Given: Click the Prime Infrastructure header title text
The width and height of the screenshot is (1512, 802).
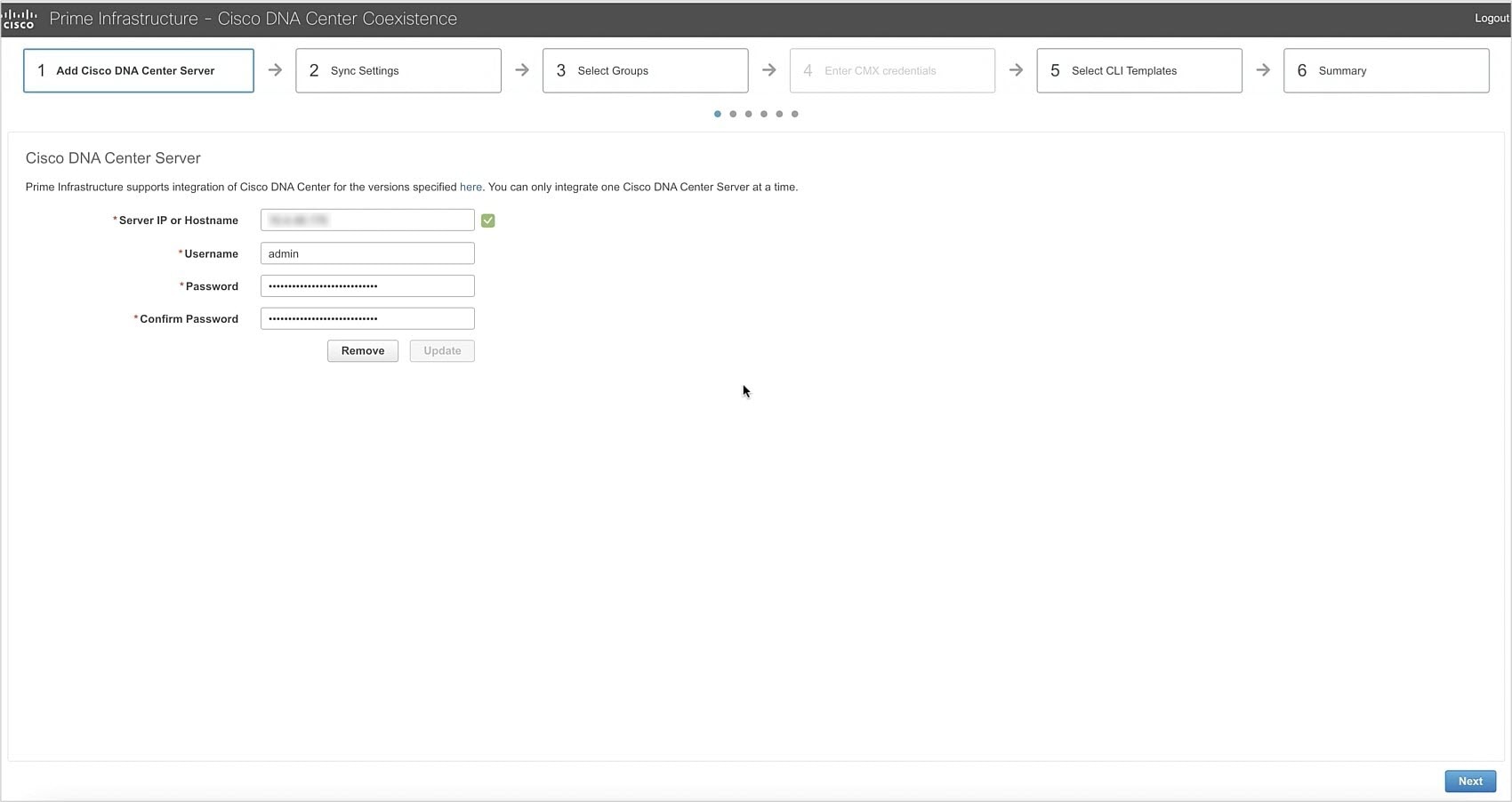Looking at the screenshot, I should (x=253, y=19).
